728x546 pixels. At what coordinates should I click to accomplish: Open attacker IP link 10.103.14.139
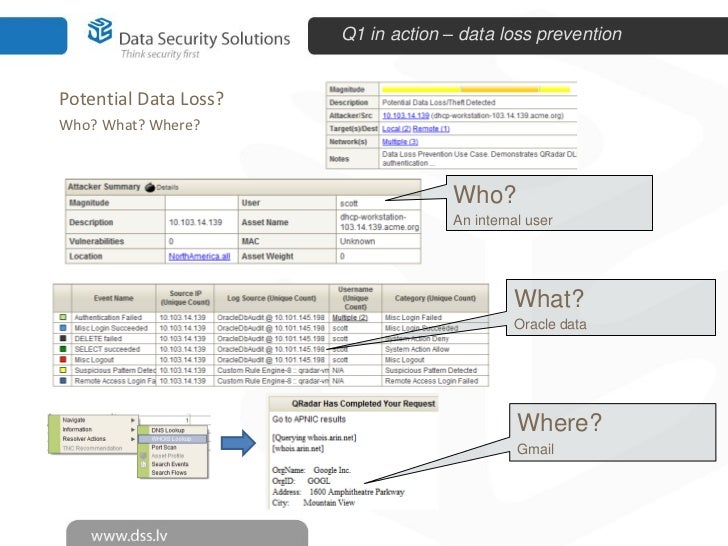405,115
